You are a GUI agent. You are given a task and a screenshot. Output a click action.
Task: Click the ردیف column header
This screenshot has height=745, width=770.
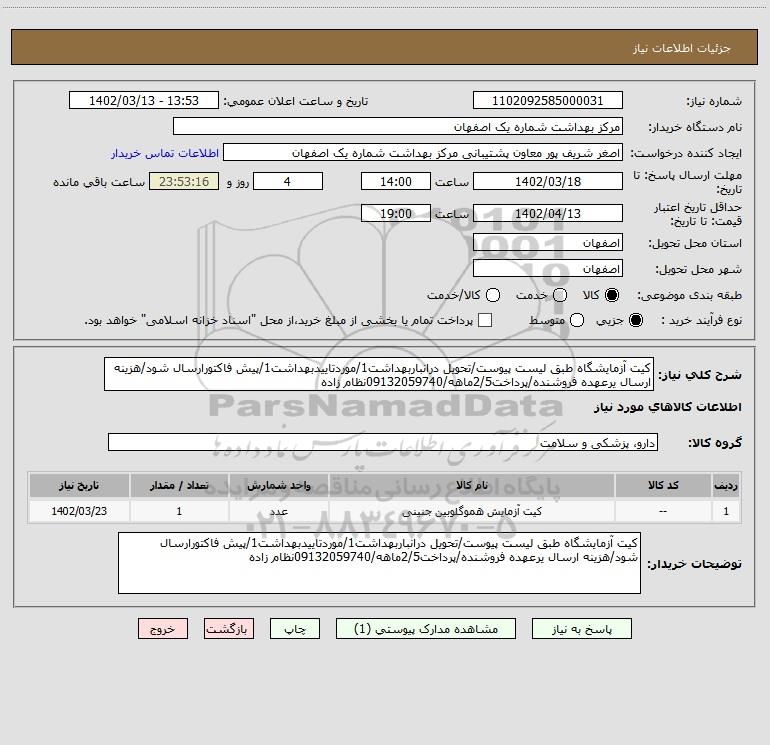(726, 486)
